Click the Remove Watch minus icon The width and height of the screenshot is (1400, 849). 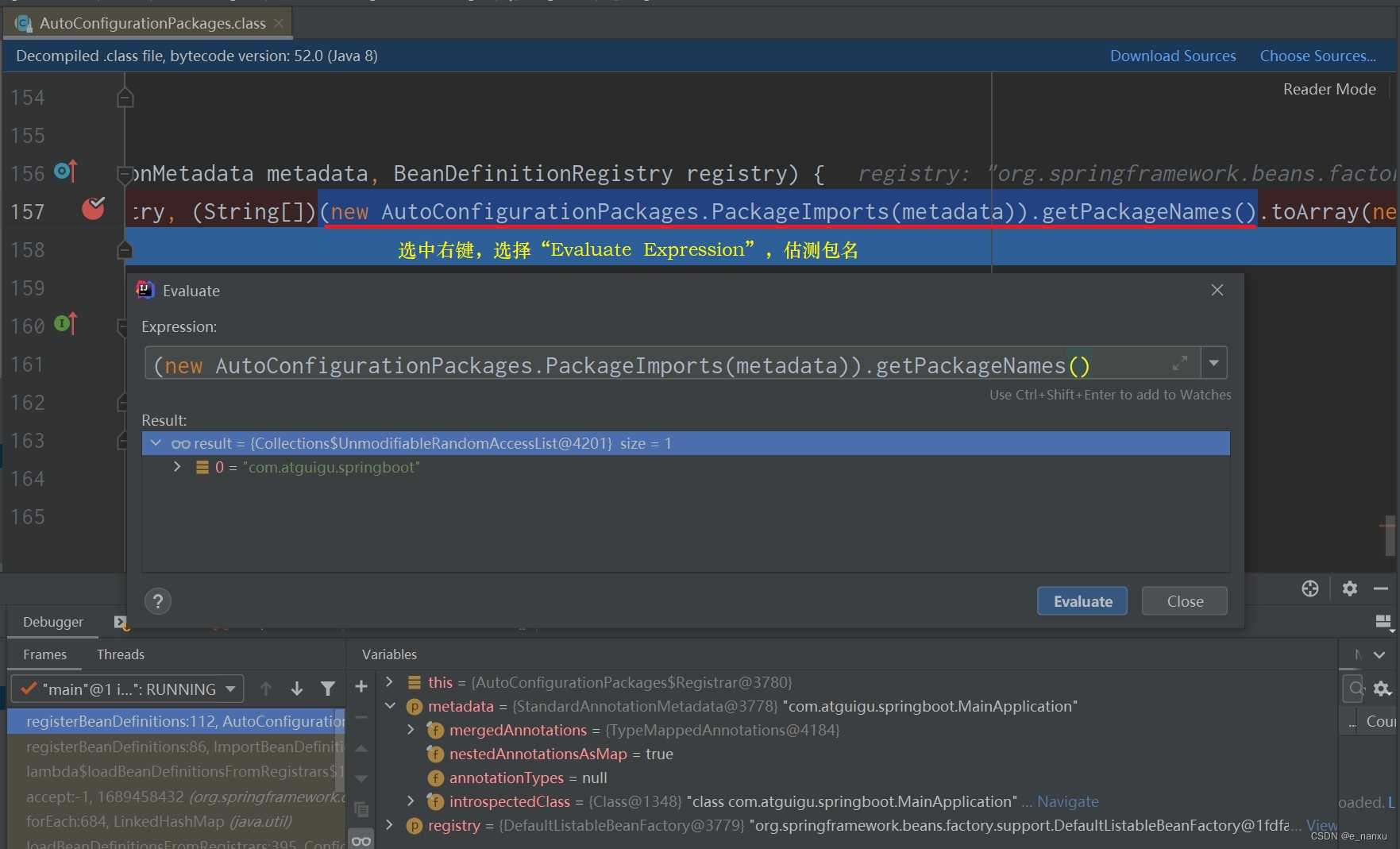[361, 717]
